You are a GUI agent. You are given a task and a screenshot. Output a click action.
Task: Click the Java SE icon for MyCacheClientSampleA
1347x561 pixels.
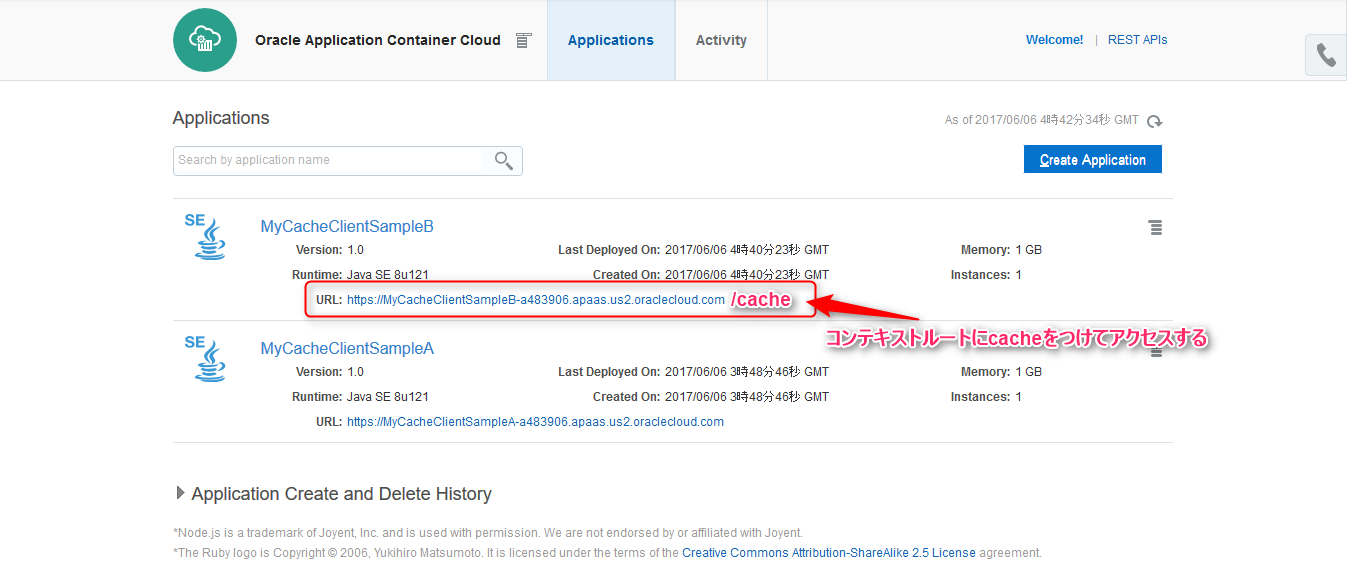coord(208,358)
